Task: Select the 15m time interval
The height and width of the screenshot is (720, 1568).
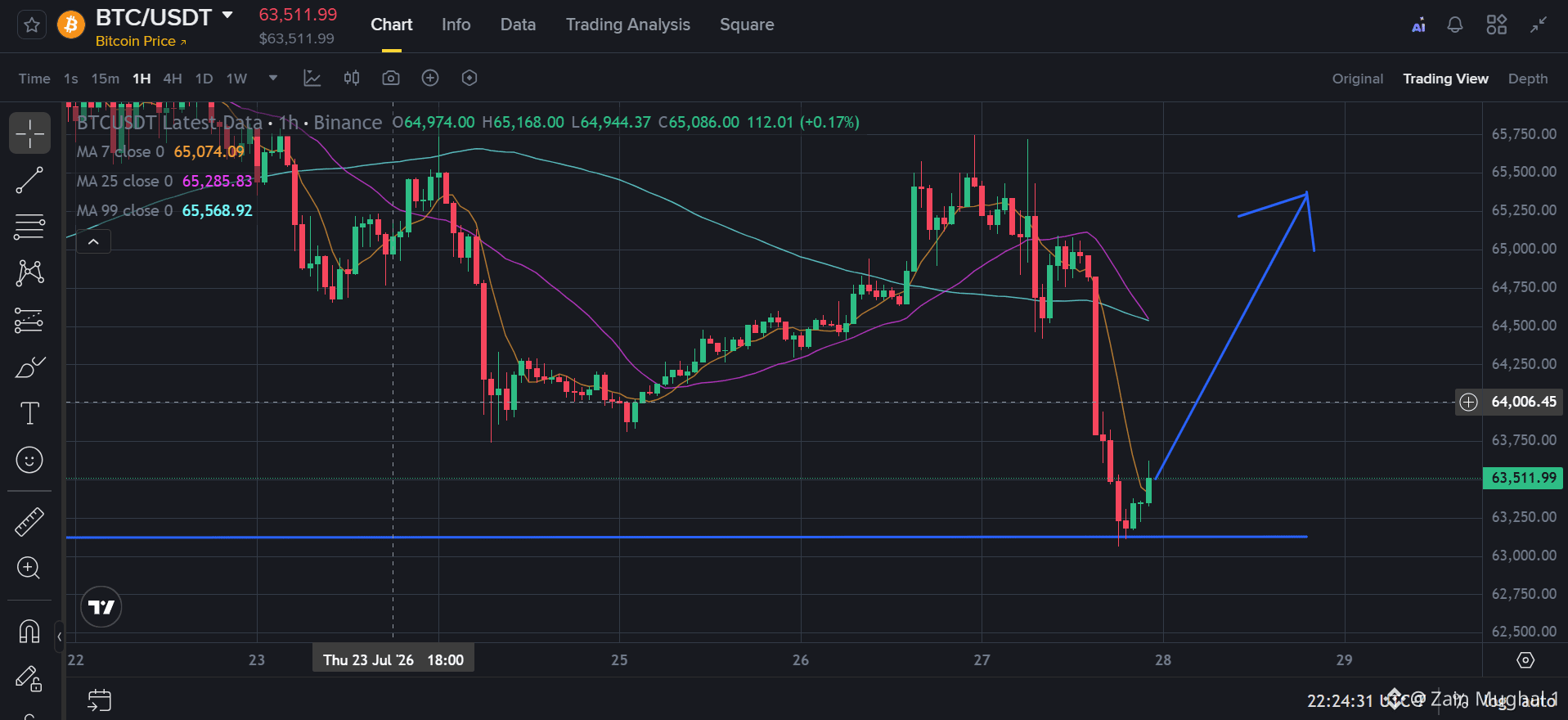Action: (x=105, y=79)
